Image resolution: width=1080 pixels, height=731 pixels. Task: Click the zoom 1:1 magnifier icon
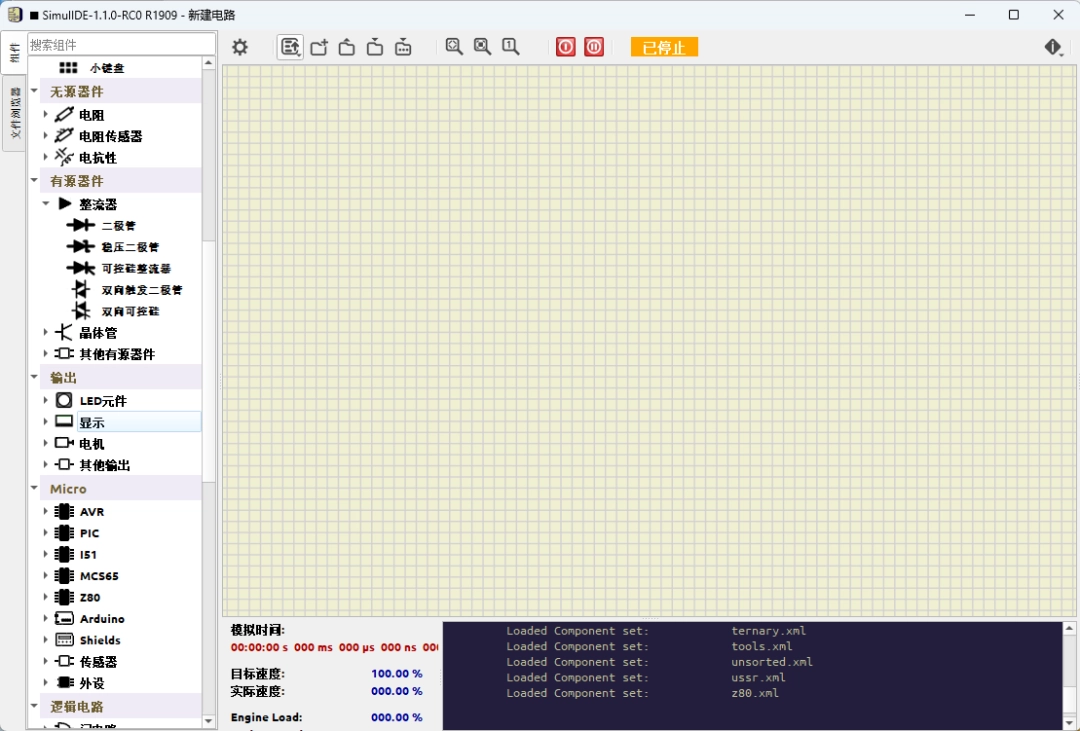coord(510,46)
